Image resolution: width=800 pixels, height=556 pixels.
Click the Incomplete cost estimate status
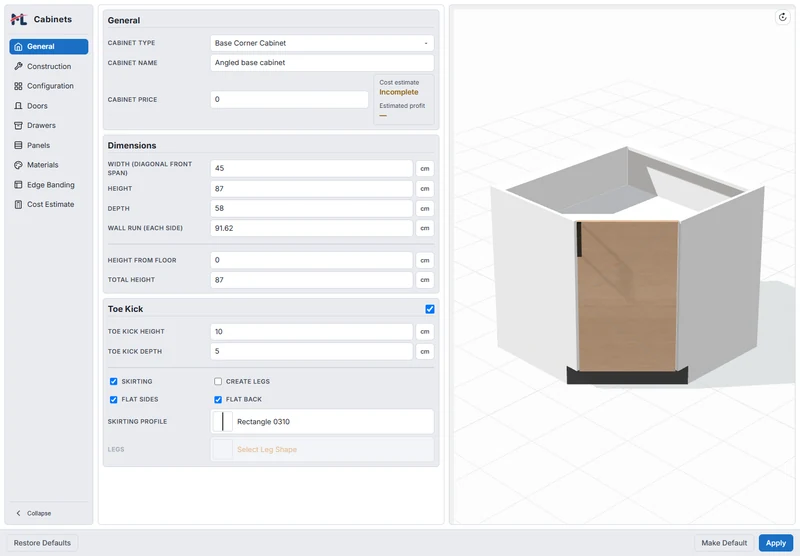[x=398, y=92]
